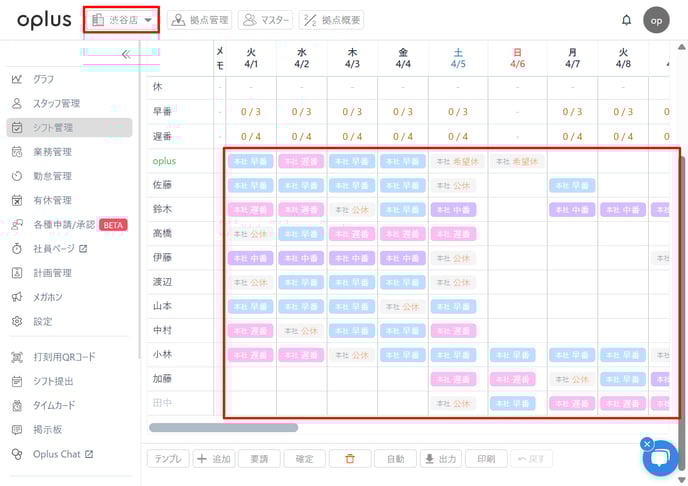This screenshot has width=688, height=486.
Task: Click the notification bell icon
Action: click(626, 20)
